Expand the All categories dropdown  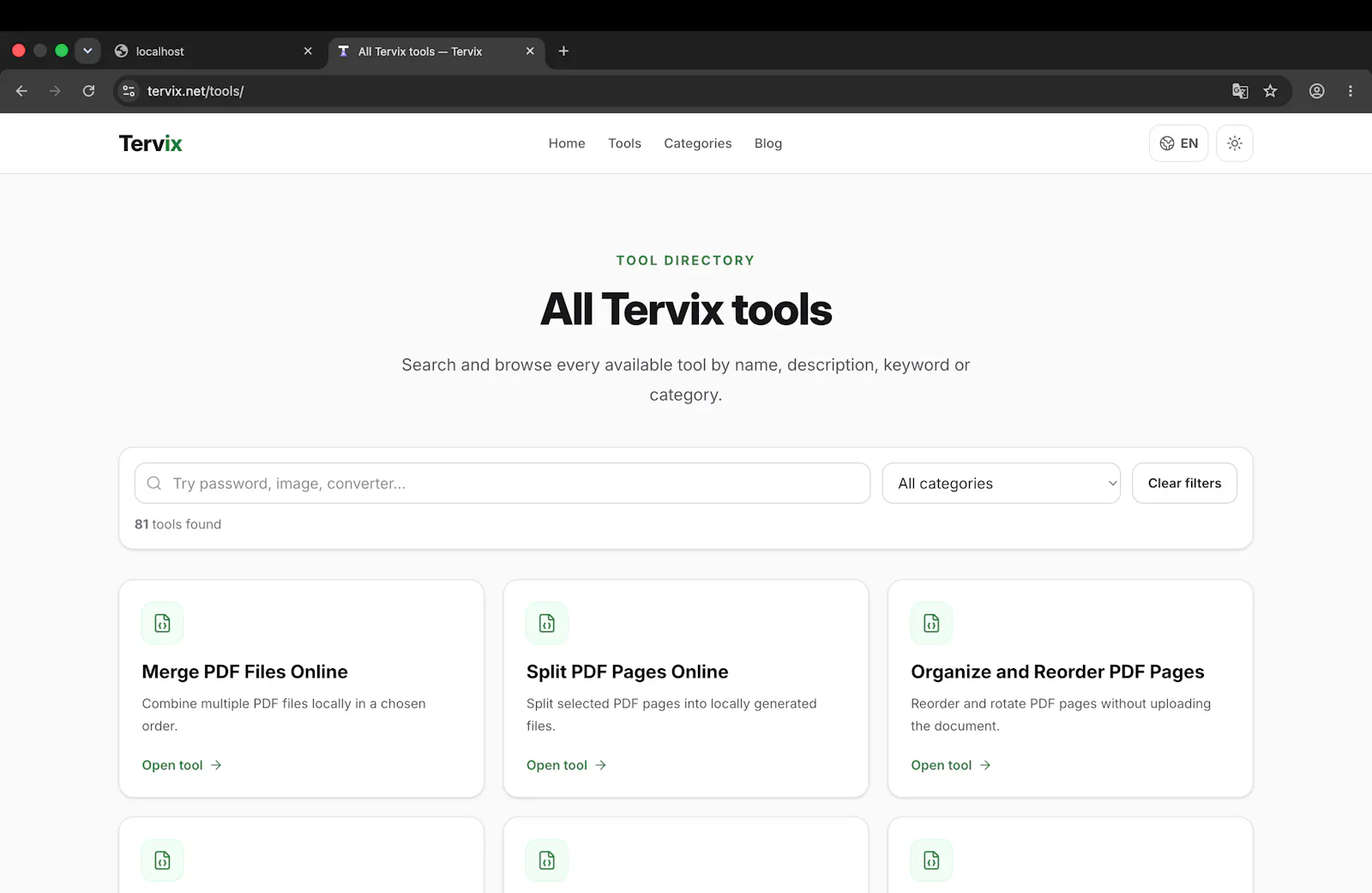pos(1002,483)
